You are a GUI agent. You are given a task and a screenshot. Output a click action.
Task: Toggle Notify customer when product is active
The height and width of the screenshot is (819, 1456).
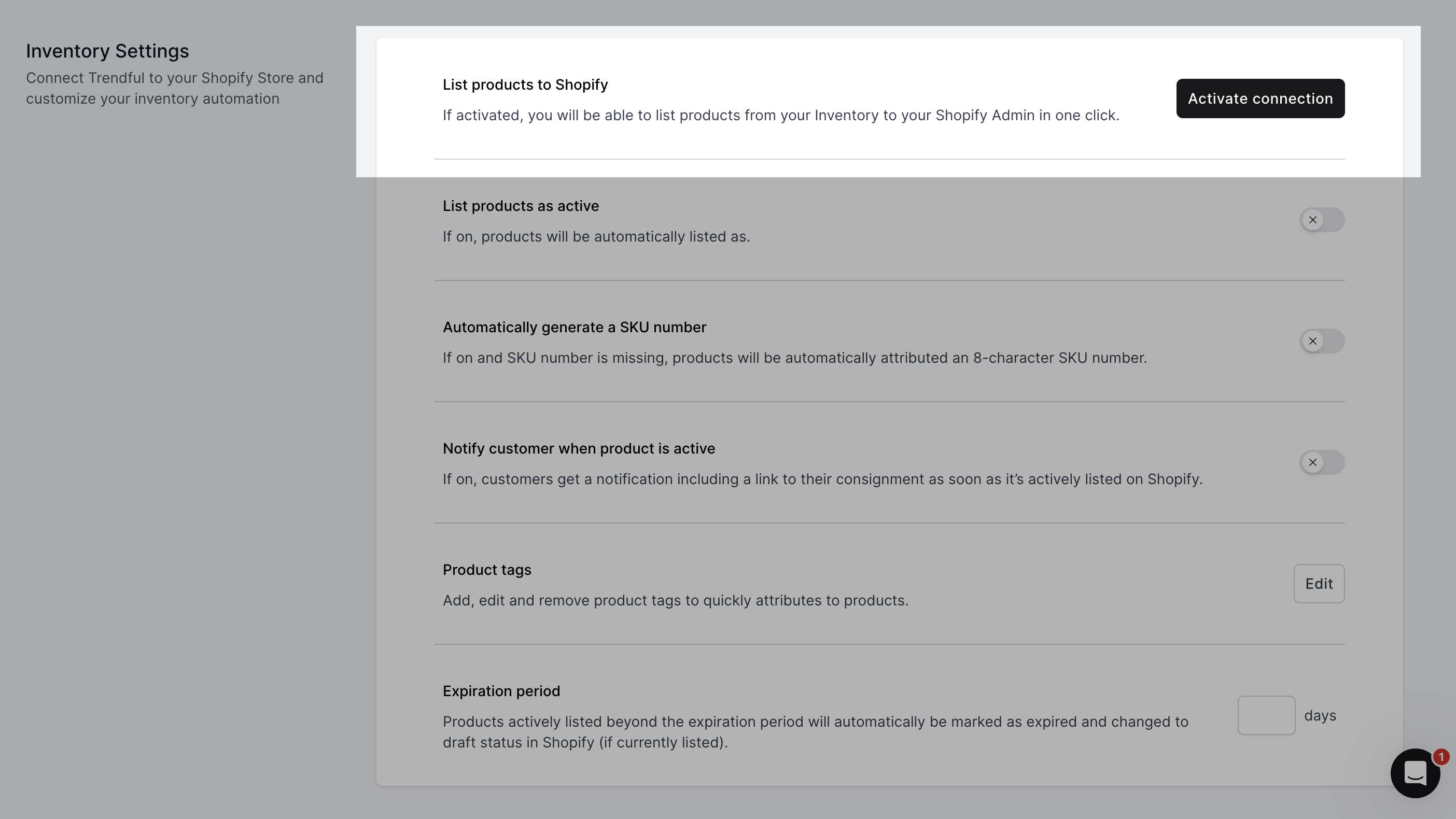pyautogui.click(x=1321, y=462)
